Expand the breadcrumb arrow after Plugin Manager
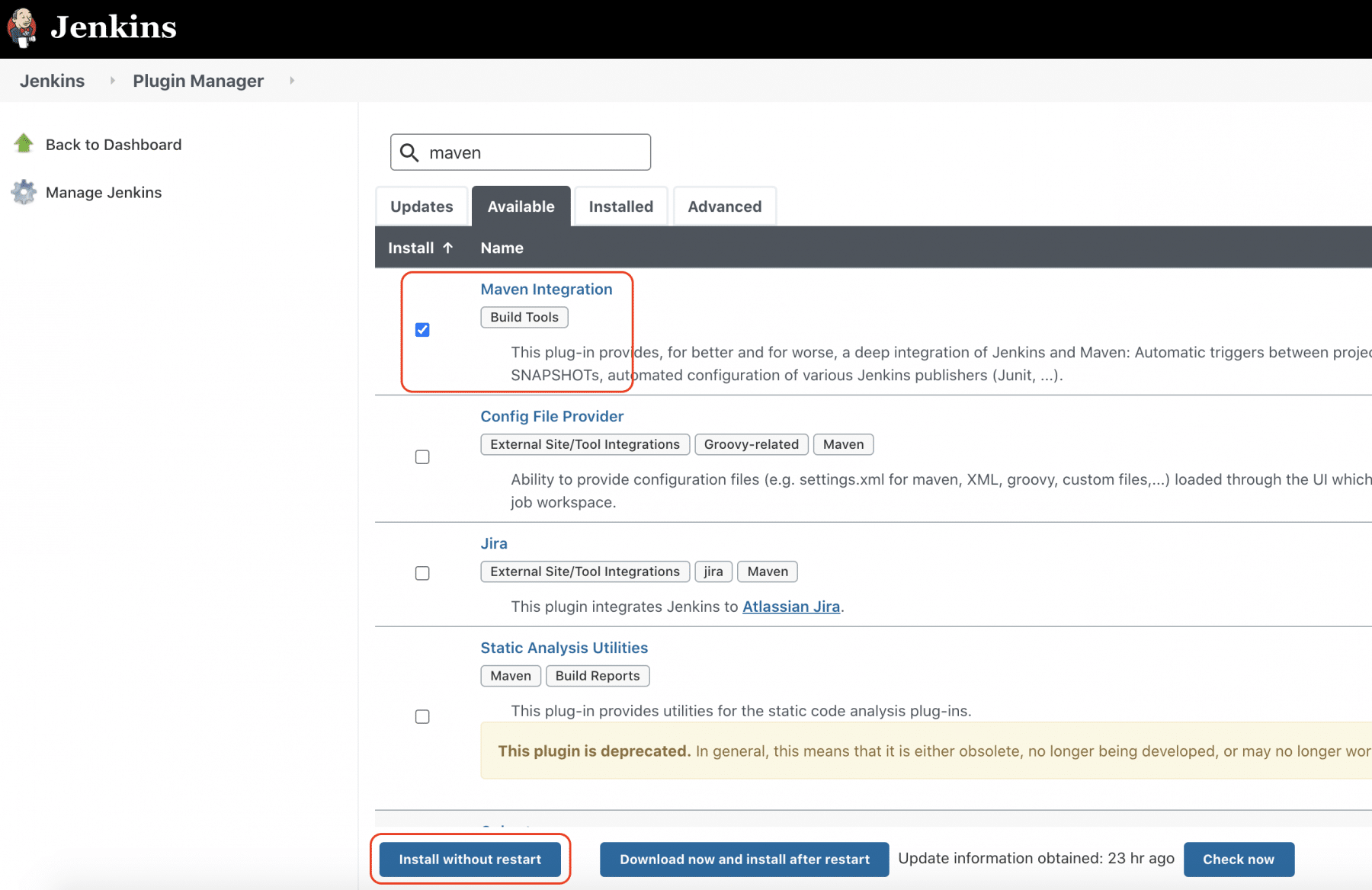Screen dimensions: 1372x890 [x=292, y=81]
